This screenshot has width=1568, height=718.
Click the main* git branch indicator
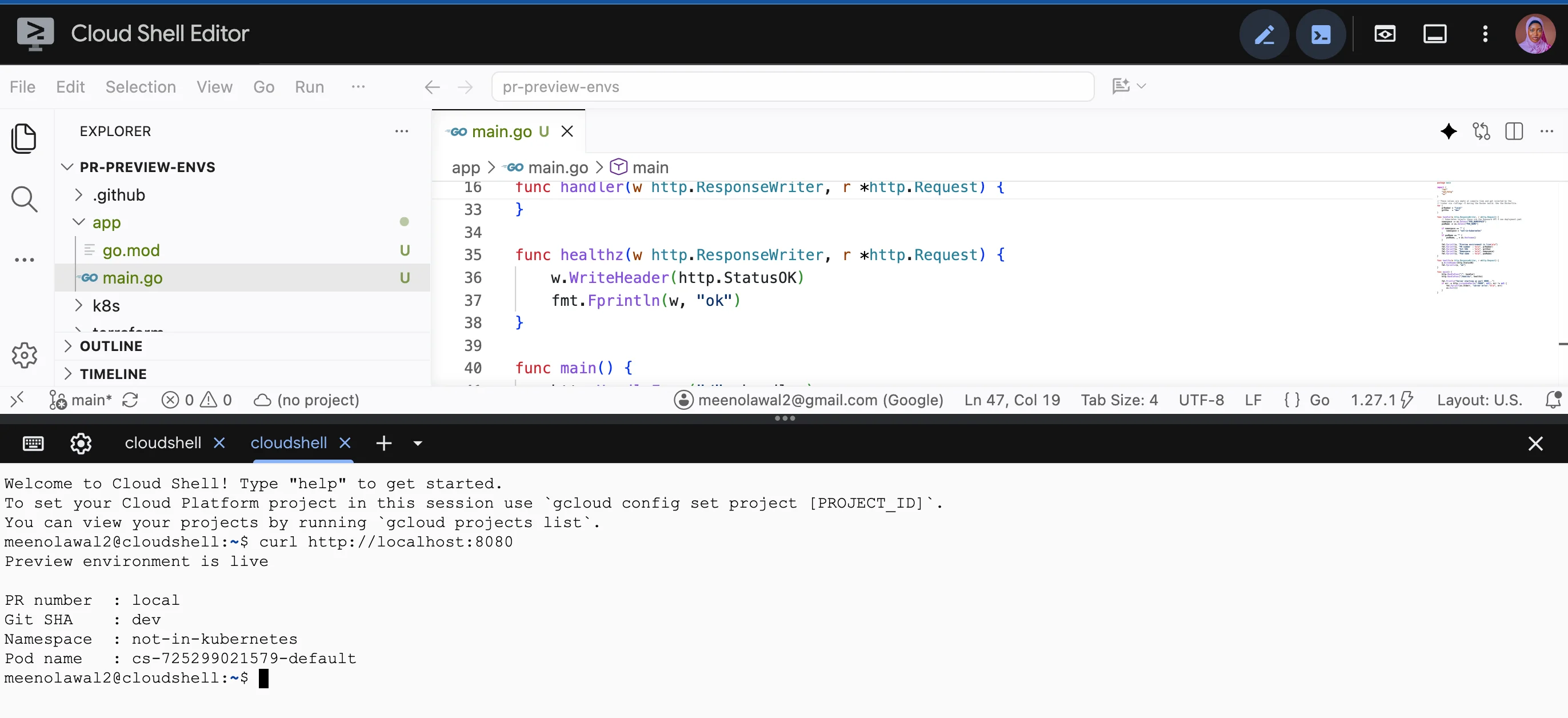tap(81, 400)
